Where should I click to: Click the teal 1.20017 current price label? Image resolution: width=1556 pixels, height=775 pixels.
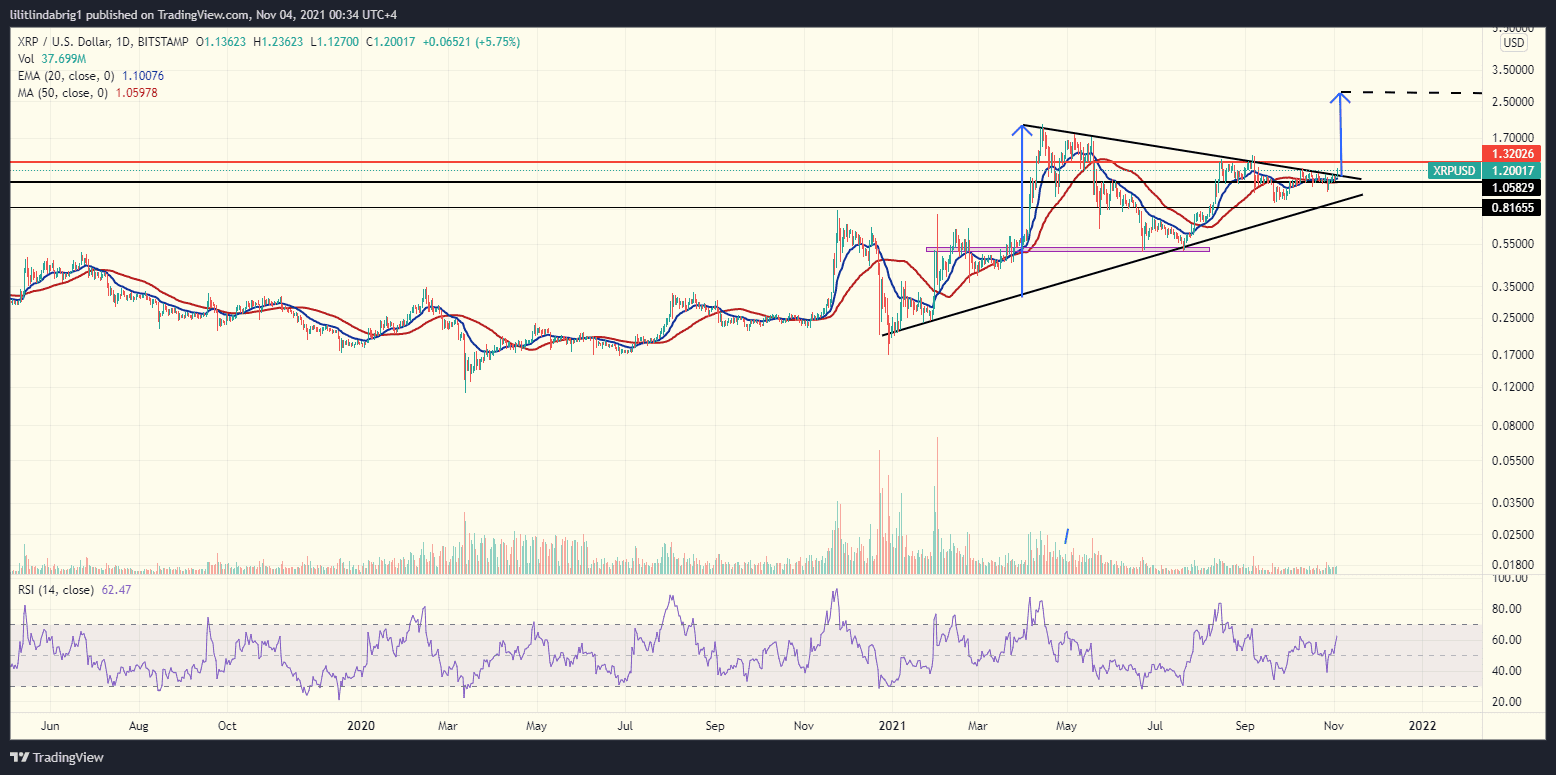pos(1514,171)
